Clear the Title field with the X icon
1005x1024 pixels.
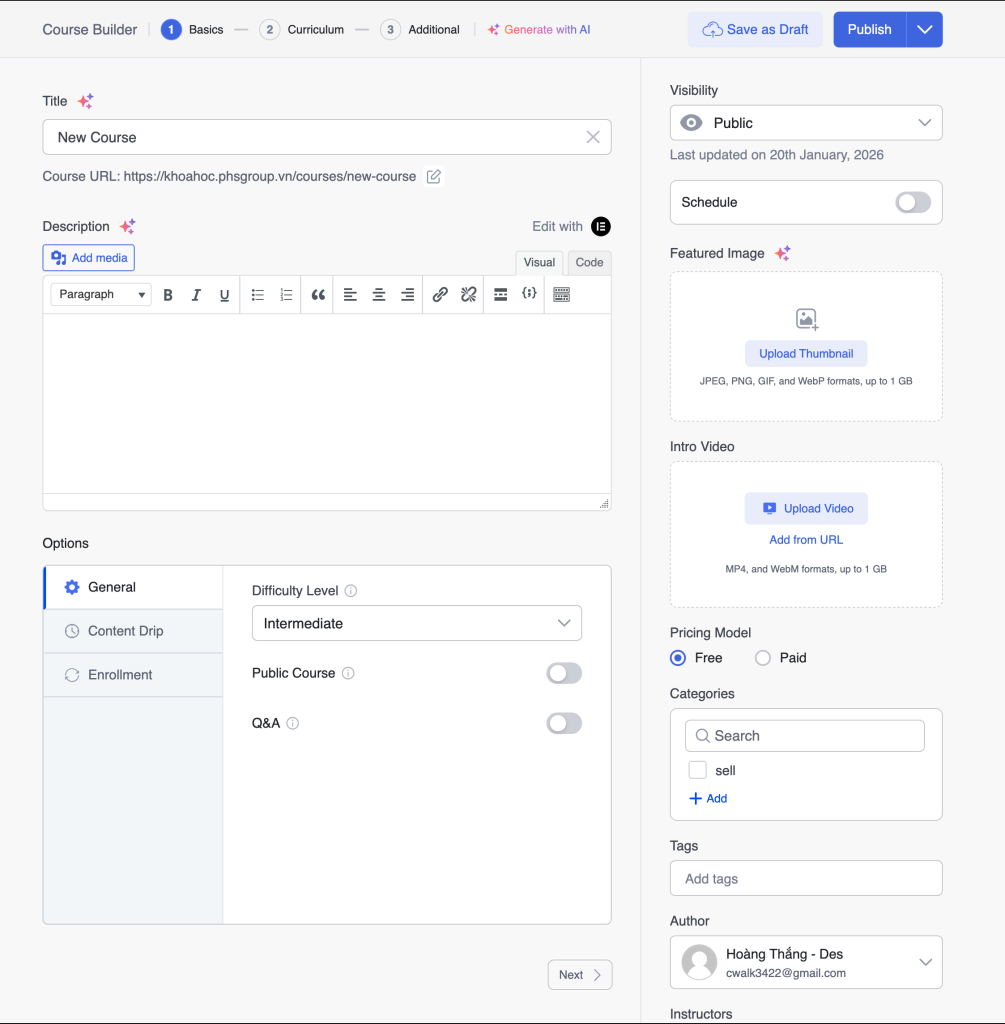point(593,137)
